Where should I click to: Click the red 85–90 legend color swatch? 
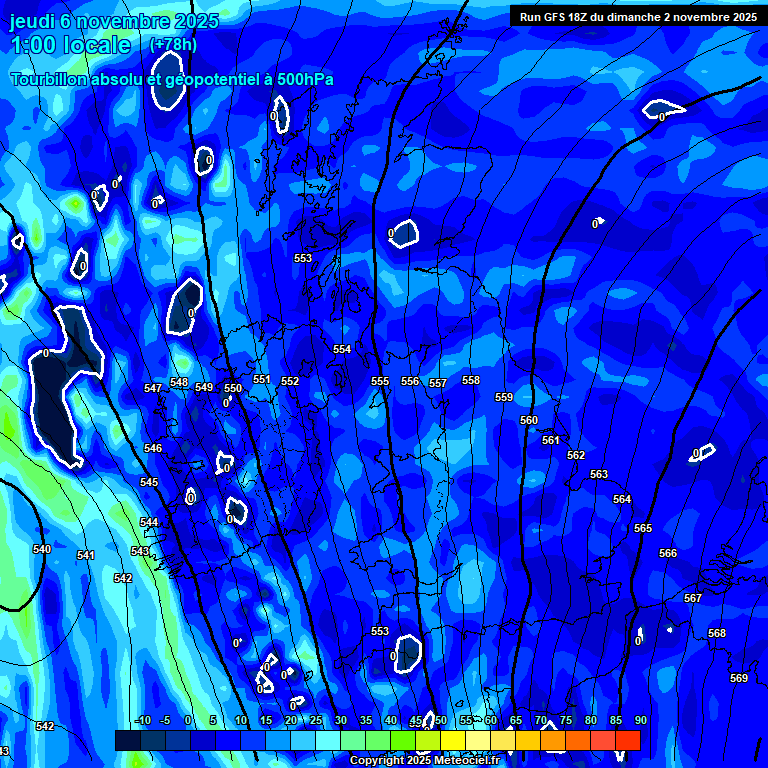pos(627,741)
